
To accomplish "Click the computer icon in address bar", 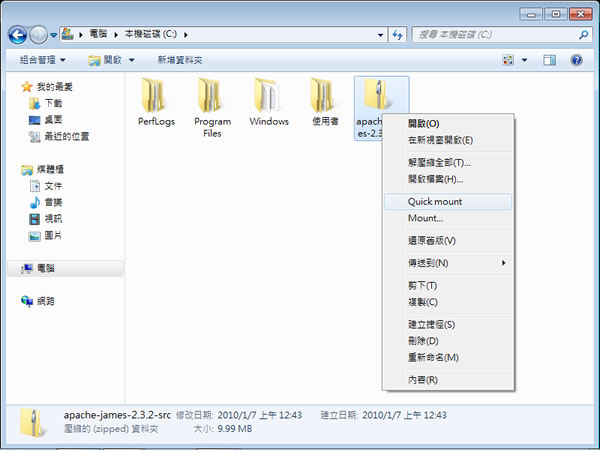I will pyautogui.click(x=68, y=34).
